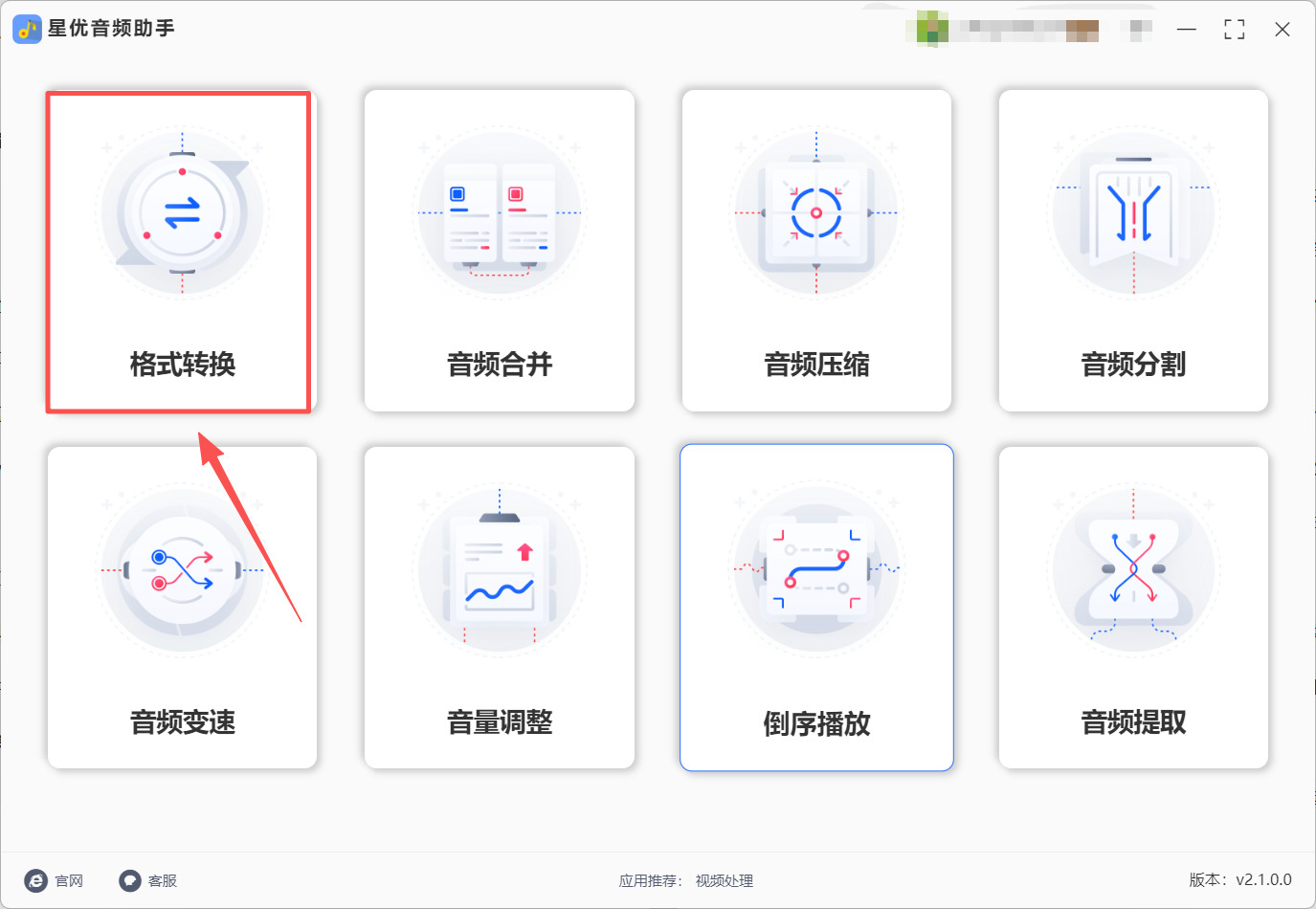The image size is (1316, 909).
Task: Click the blurred user account area
Action: tap(1030, 30)
